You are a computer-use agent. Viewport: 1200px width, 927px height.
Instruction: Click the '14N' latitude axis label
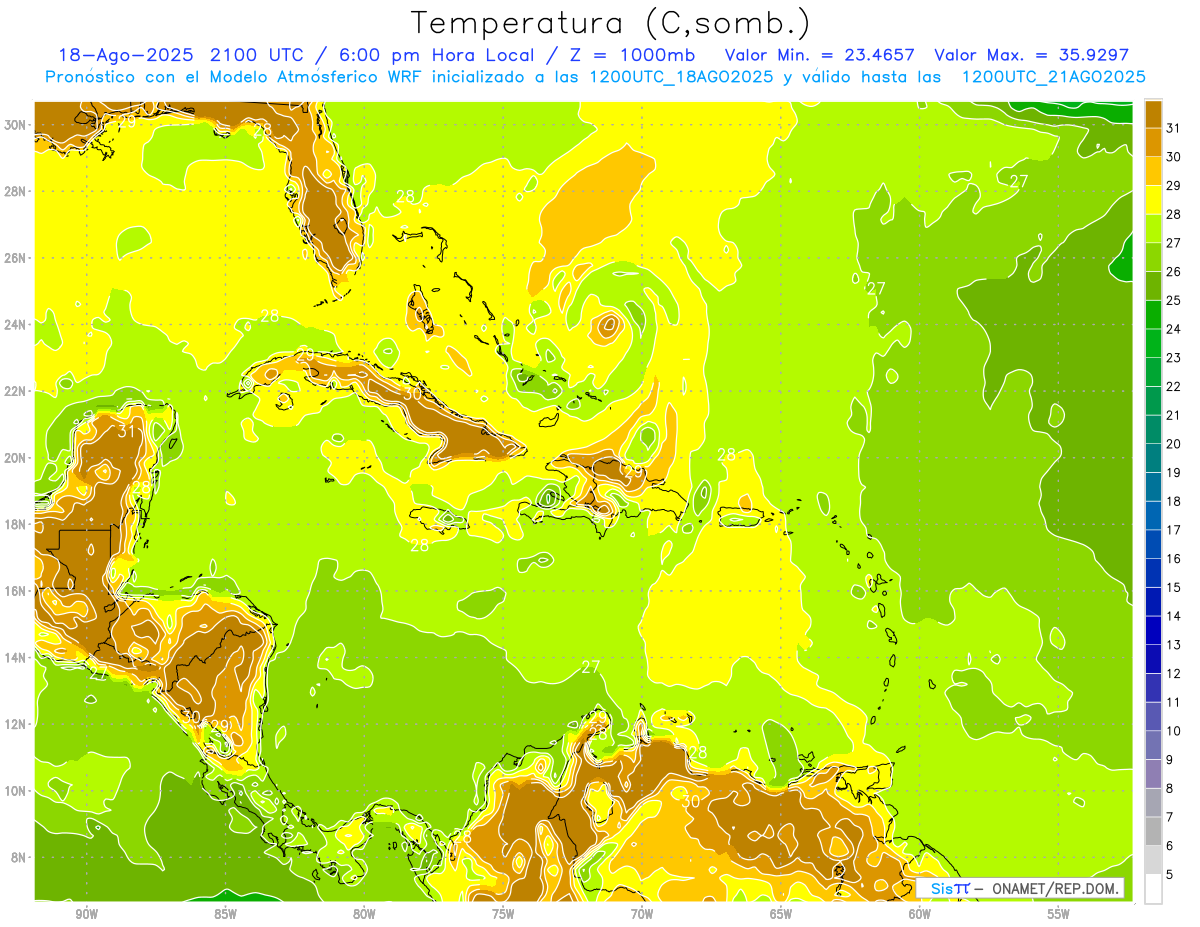tap(15, 658)
